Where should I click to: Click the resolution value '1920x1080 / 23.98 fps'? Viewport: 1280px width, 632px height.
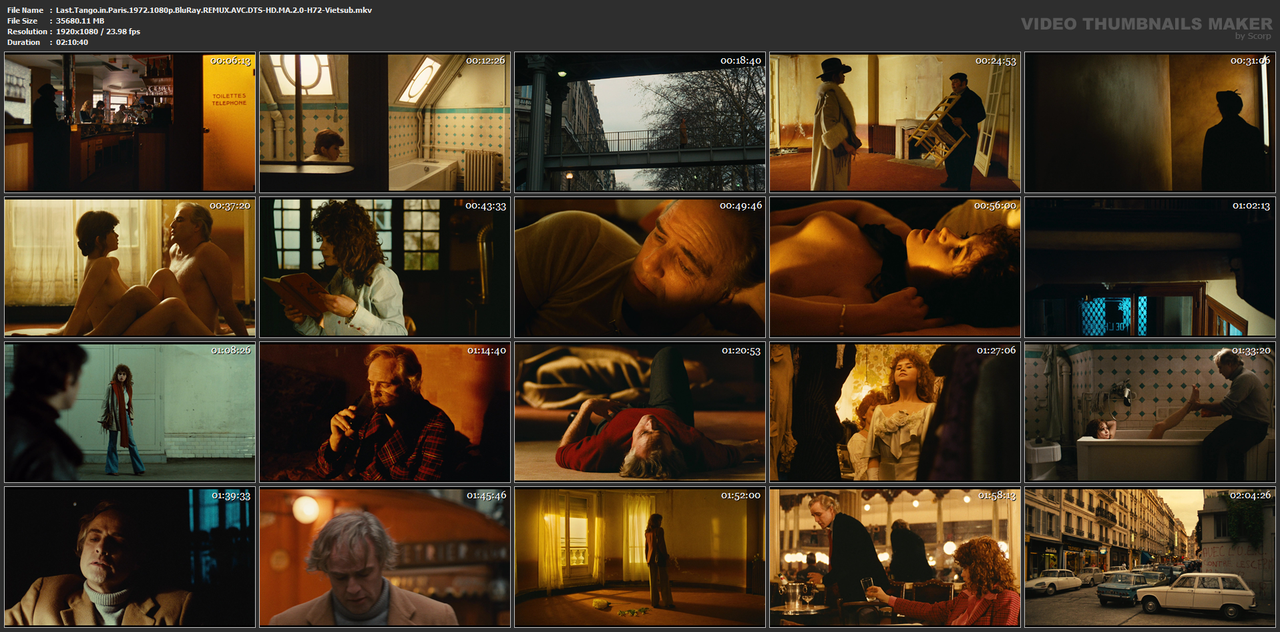(98, 31)
